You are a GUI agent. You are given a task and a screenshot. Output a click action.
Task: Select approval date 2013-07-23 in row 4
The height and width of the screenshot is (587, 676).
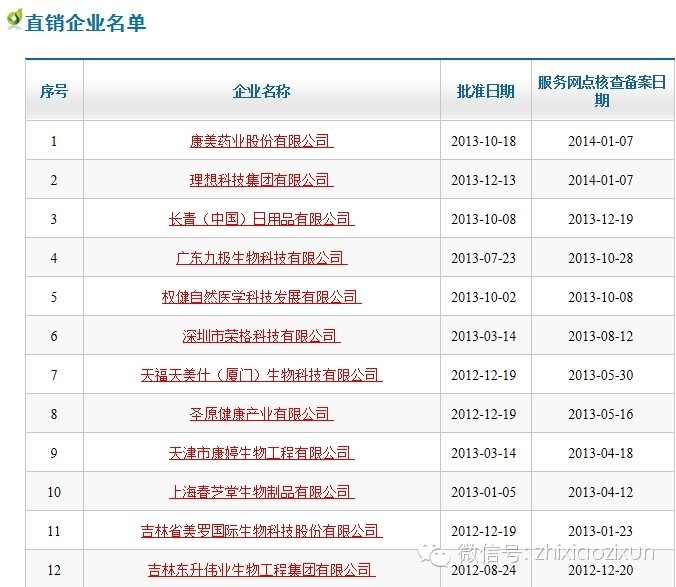click(484, 258)
